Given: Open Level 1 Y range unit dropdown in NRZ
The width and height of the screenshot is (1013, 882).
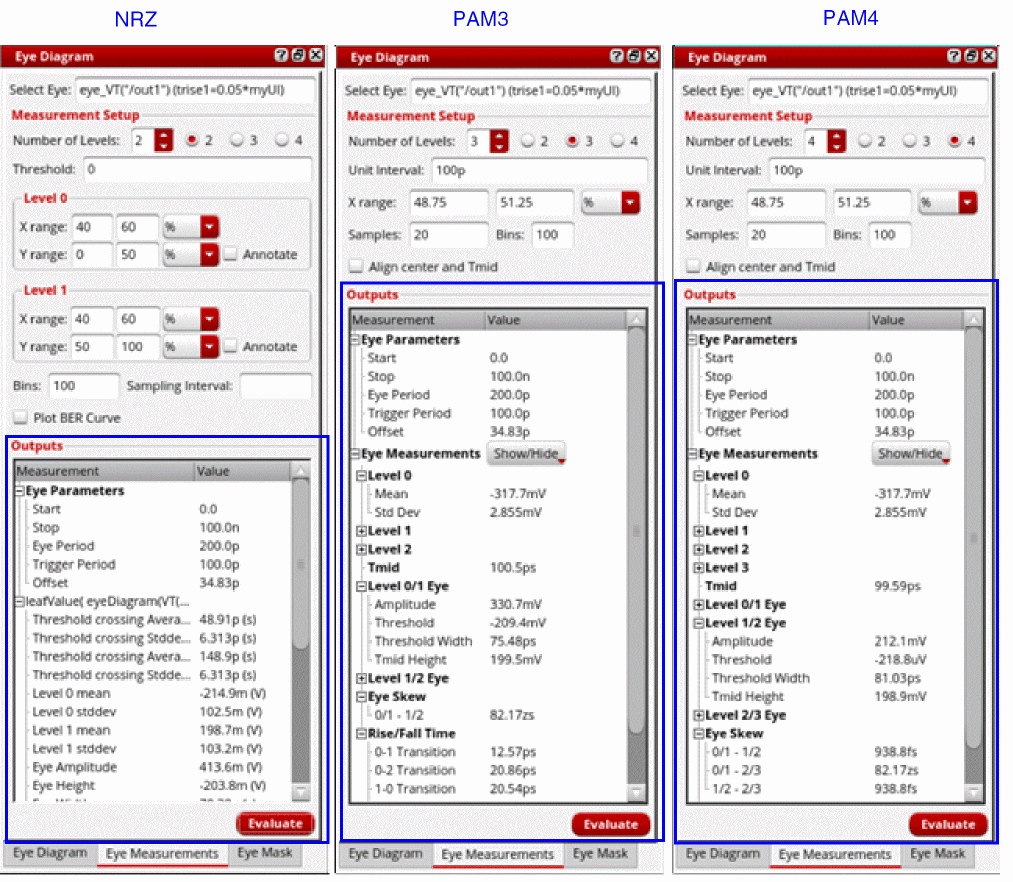Looking at the screenshot, I should pos(209,346).
